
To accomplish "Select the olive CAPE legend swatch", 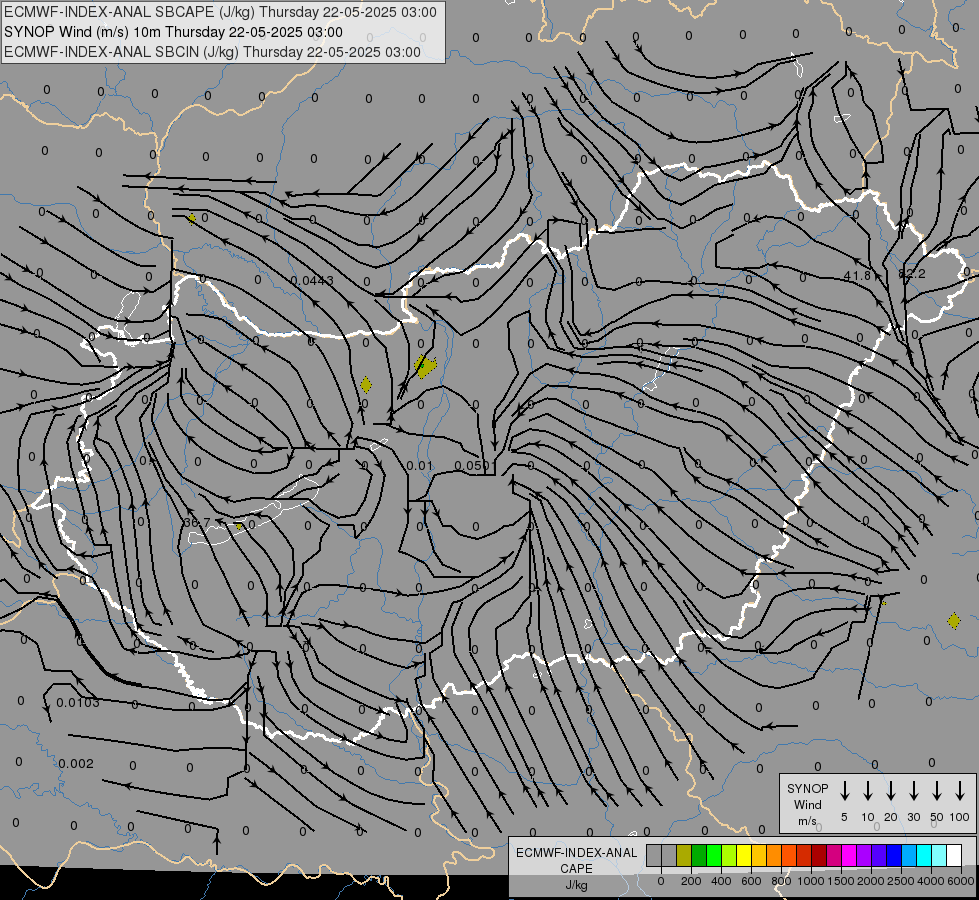I will (684, 855).
